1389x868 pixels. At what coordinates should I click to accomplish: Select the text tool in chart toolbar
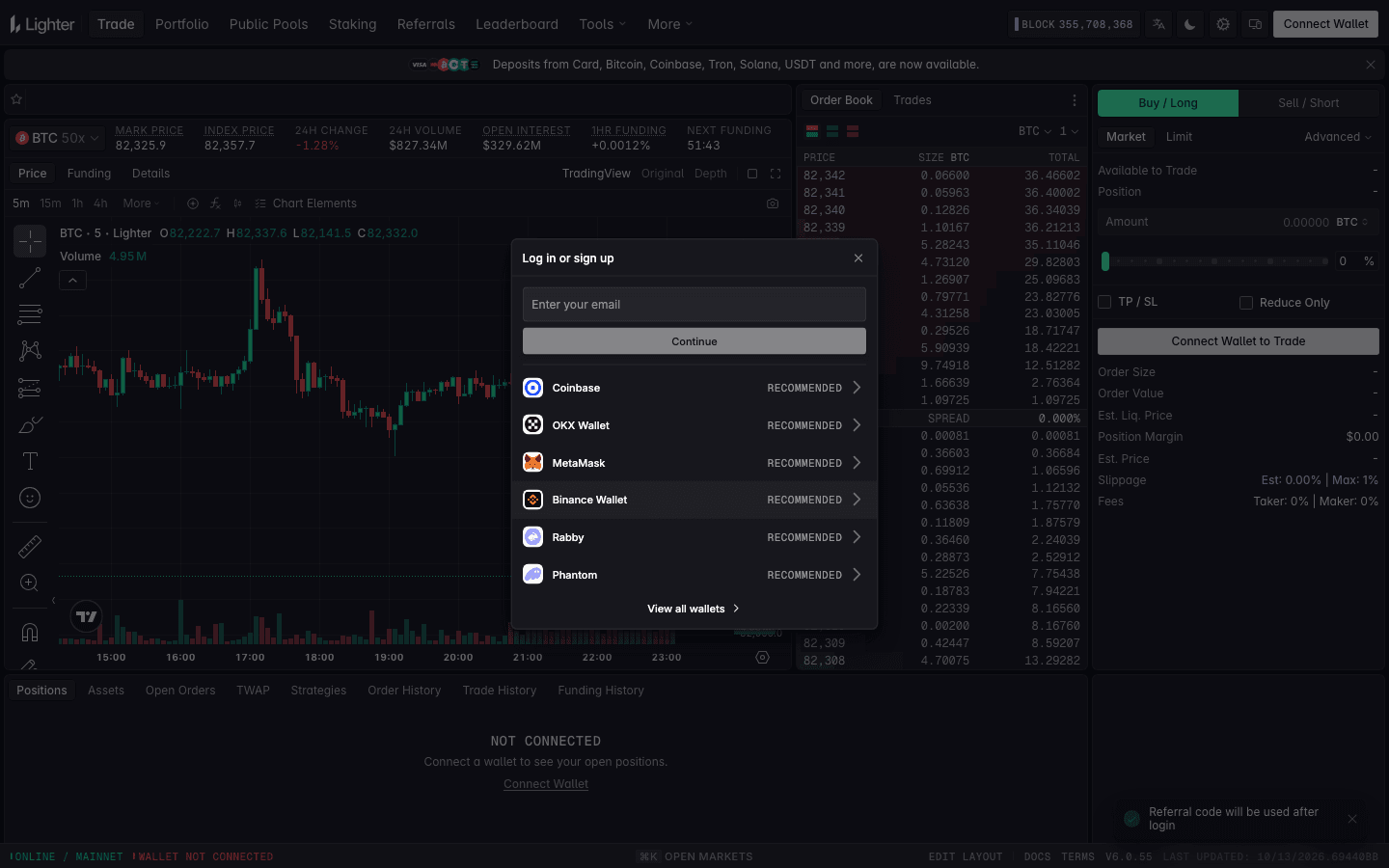(30, 461)
